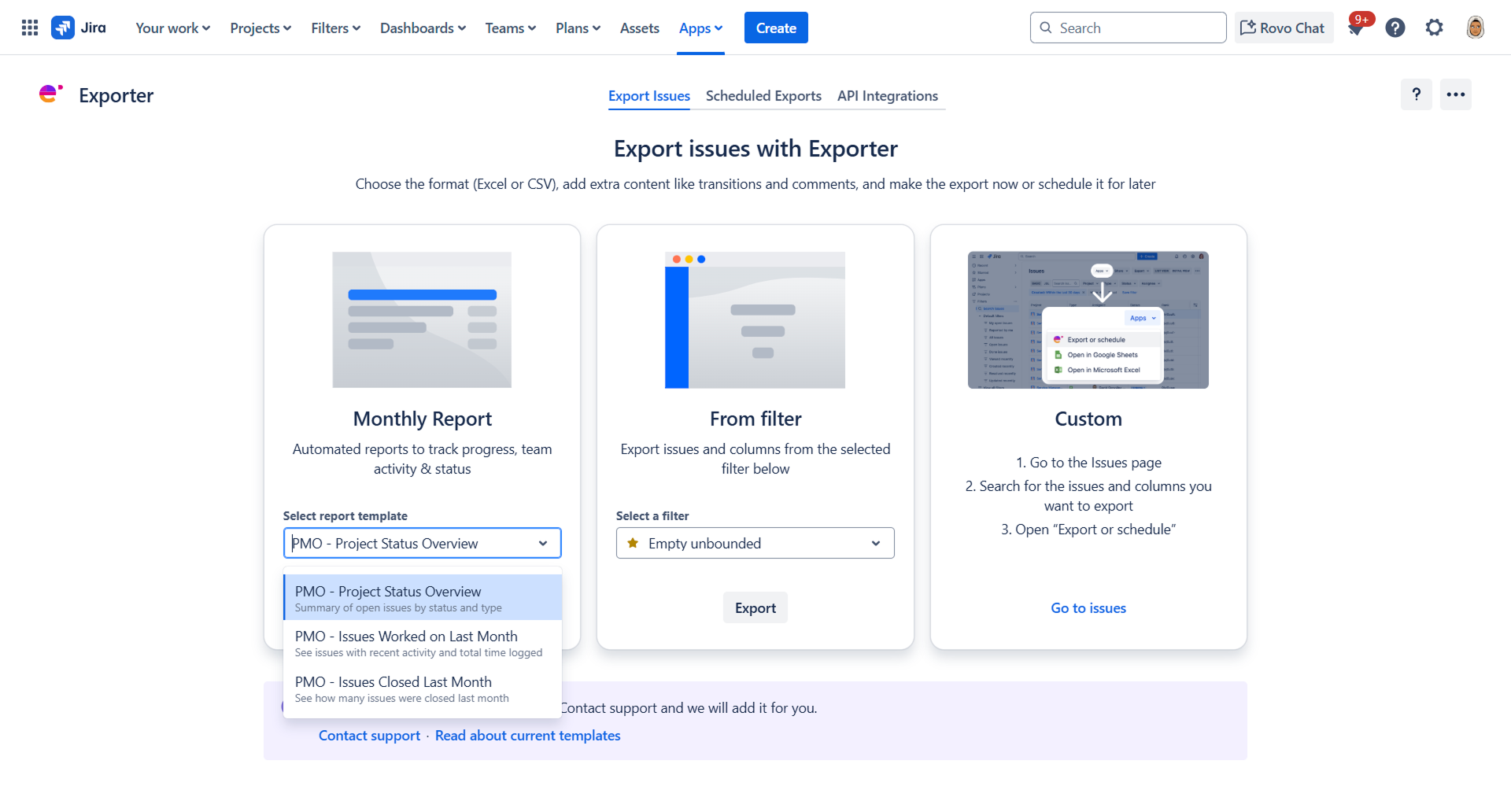Switch to the Scheduled Exports tab
This screenshot has height=812, width=1511.
tap(763, 96)
